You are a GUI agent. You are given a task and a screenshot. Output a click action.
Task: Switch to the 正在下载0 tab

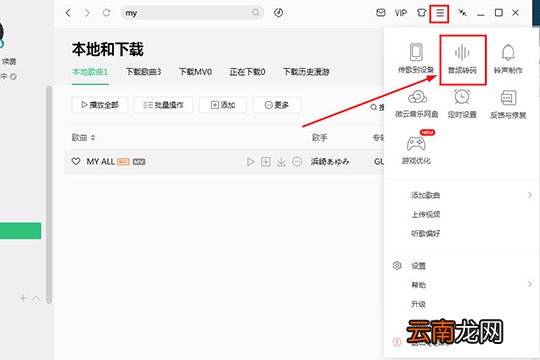[x=247, y=72]
